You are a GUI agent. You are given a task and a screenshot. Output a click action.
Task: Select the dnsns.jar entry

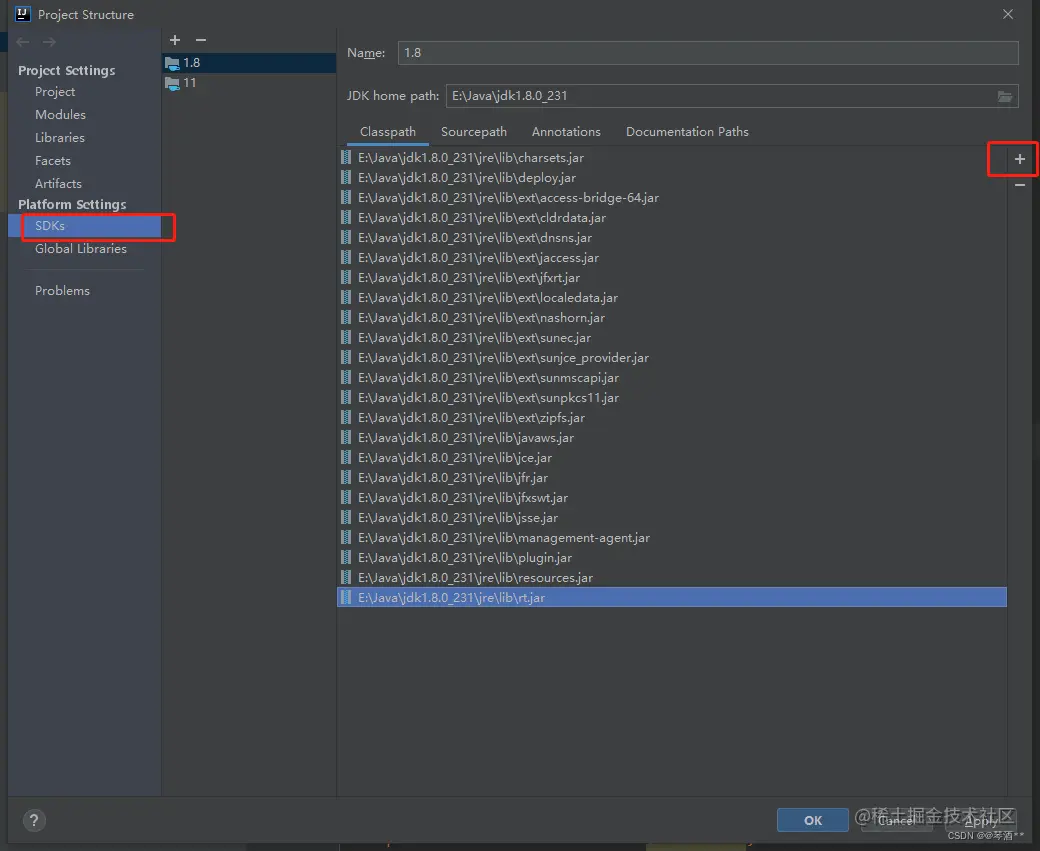tap(672, 237)
